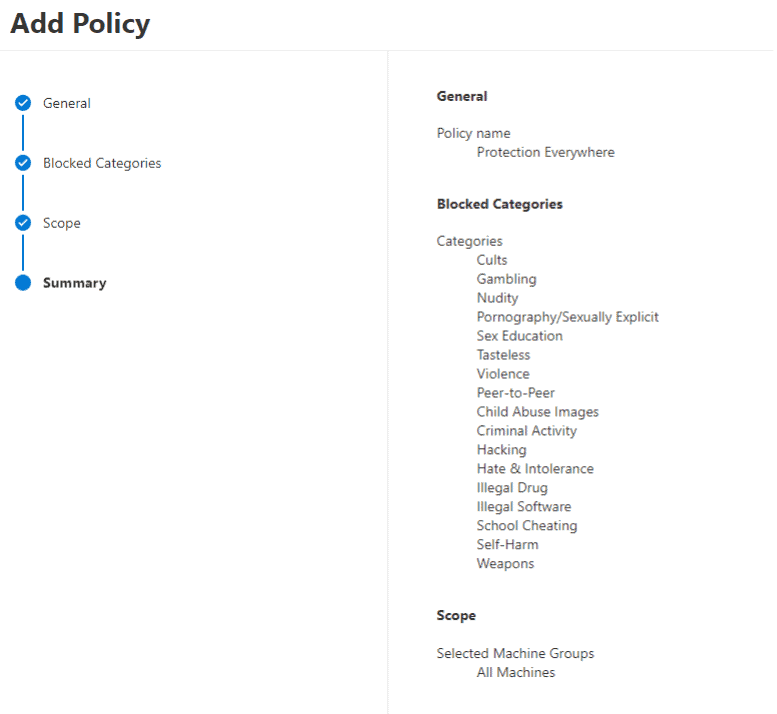This screenshot has width=777, height=714.
Task: Go to the General wizard step
Action: point(67,103)
